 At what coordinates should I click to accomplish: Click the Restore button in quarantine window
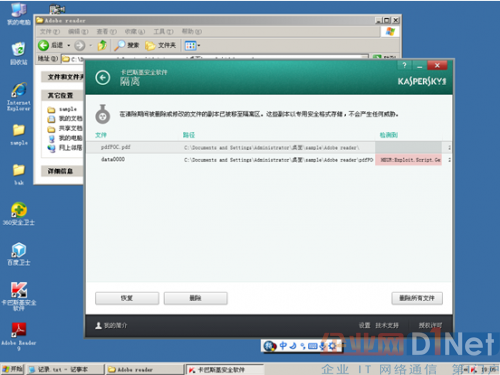[x=127, y=298]
